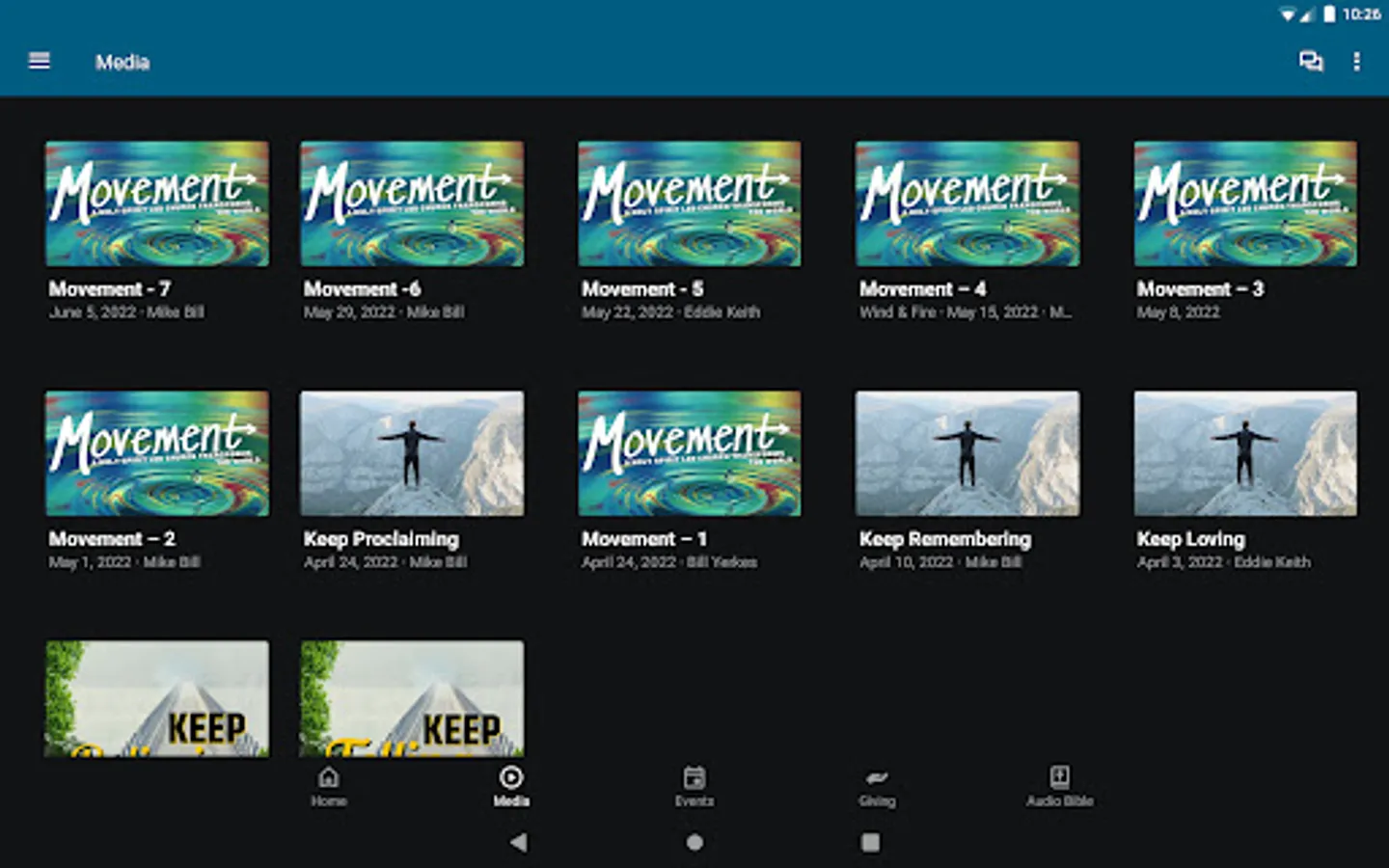Open the chat messages icon
This screenshot has height=868, width=1389.
click(x=1311, y=62)
